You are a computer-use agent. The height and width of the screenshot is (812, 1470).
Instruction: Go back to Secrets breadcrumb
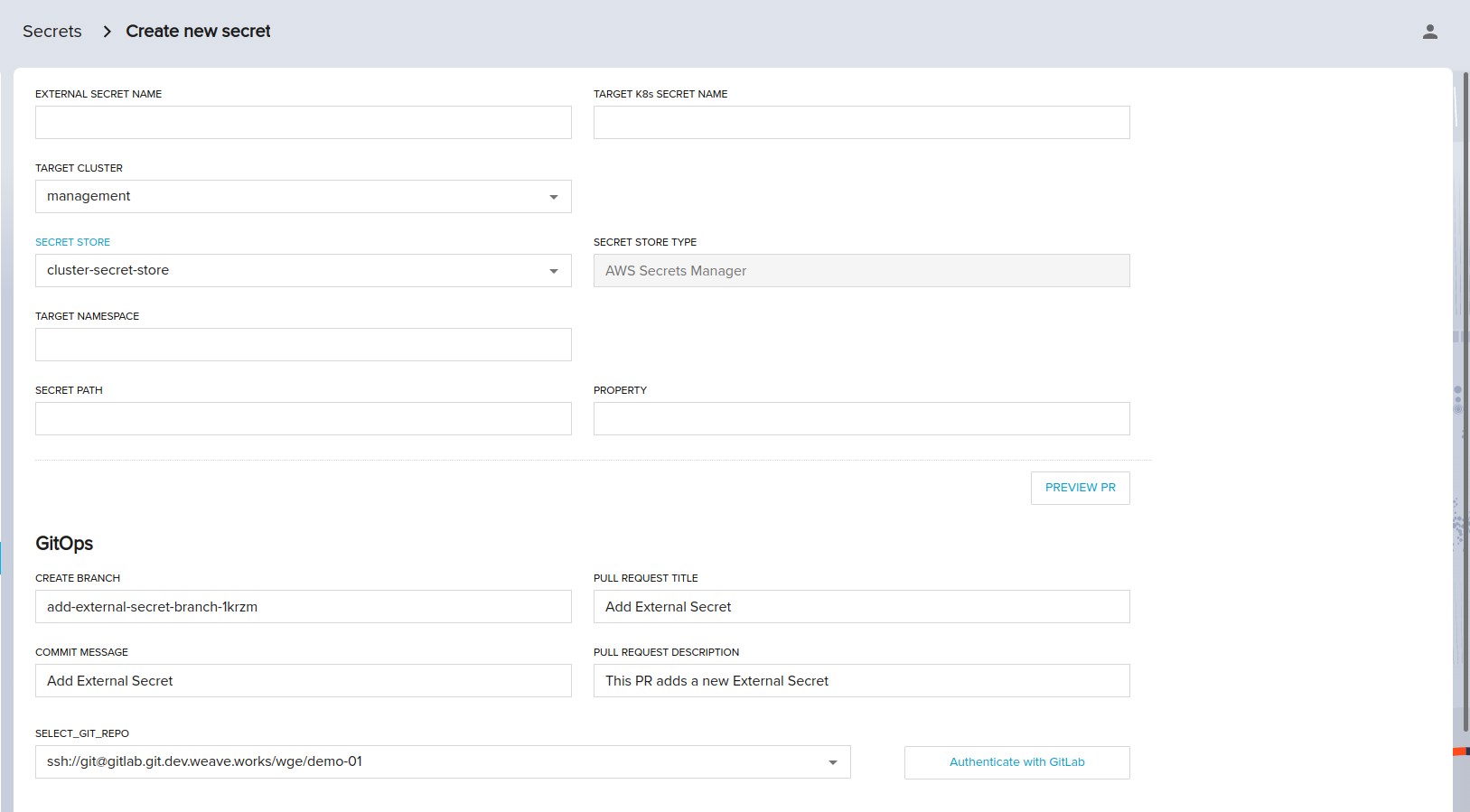point(52,32)
